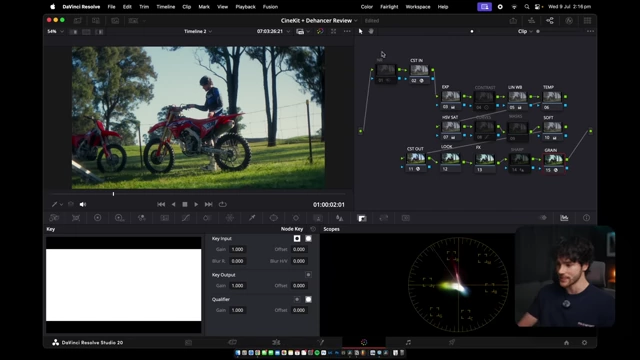Switch to the Fusion page
The width and height of the screenshot is (640, 360).
320,342
